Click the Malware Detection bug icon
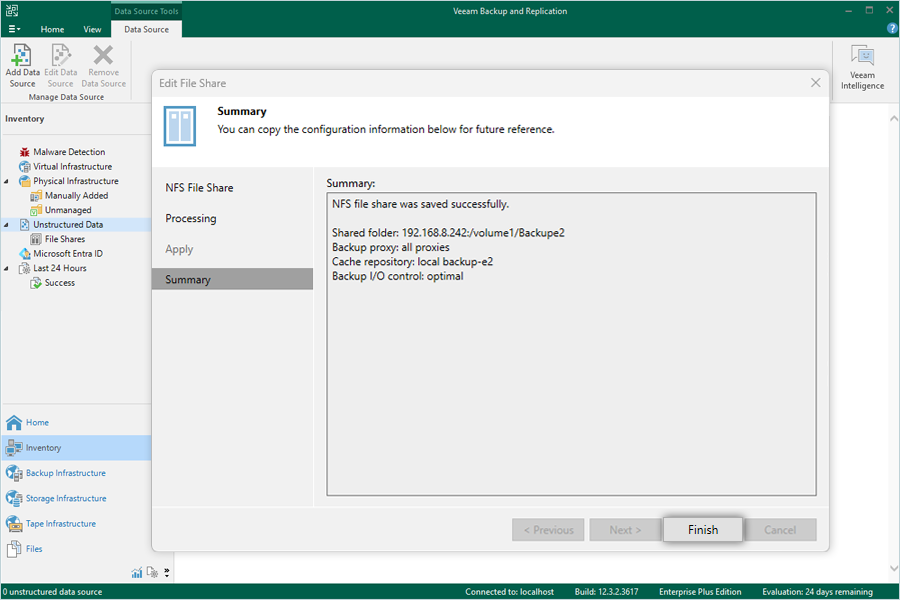This screenshot has height=600, width=900. point(25,152)
